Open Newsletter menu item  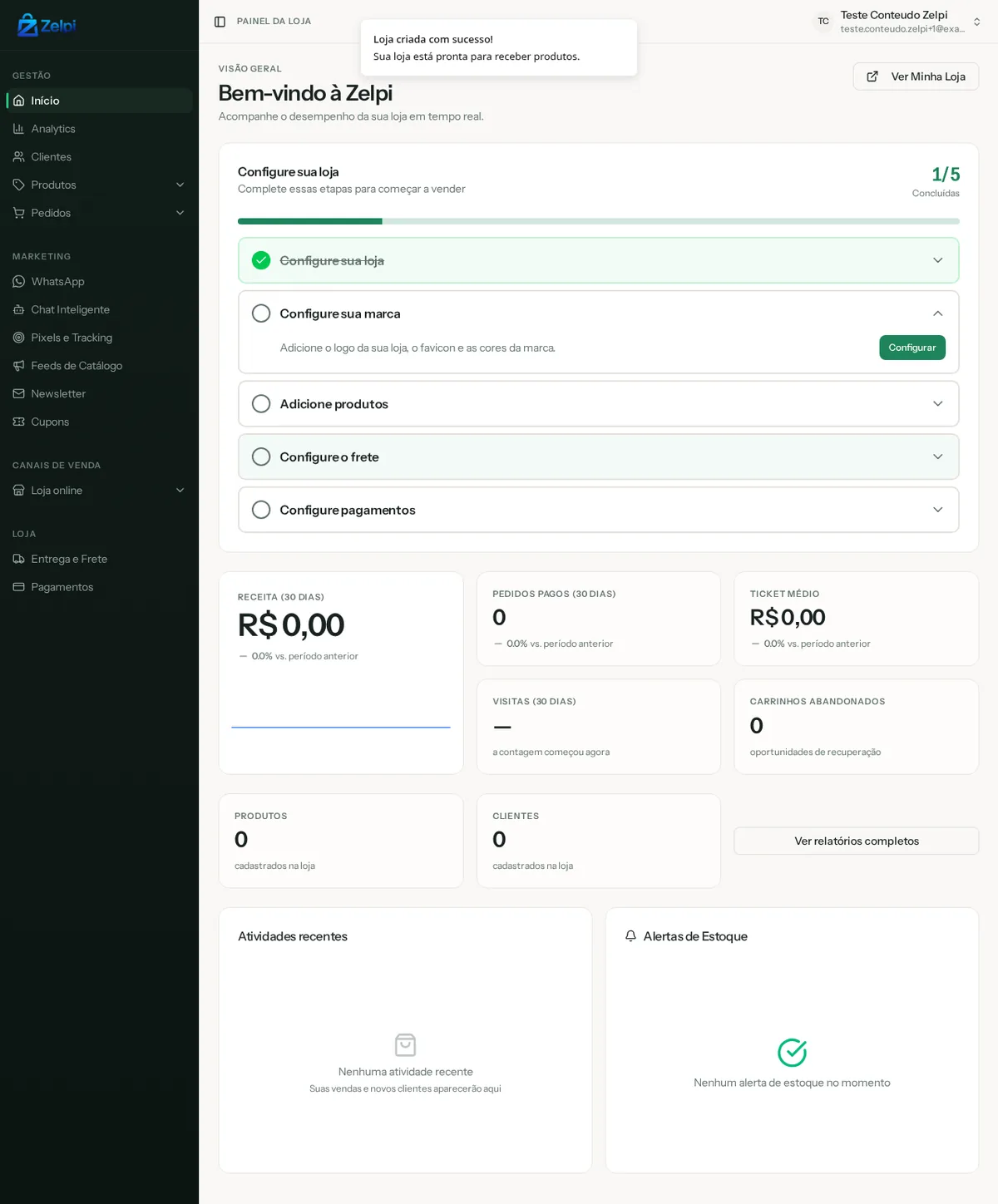[x=99, y=393]
